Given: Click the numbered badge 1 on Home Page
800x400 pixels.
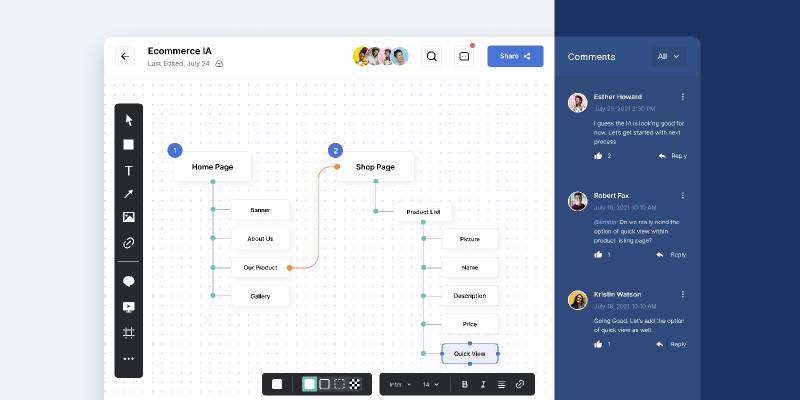Looking at the screenshot, I should point(175,151).
